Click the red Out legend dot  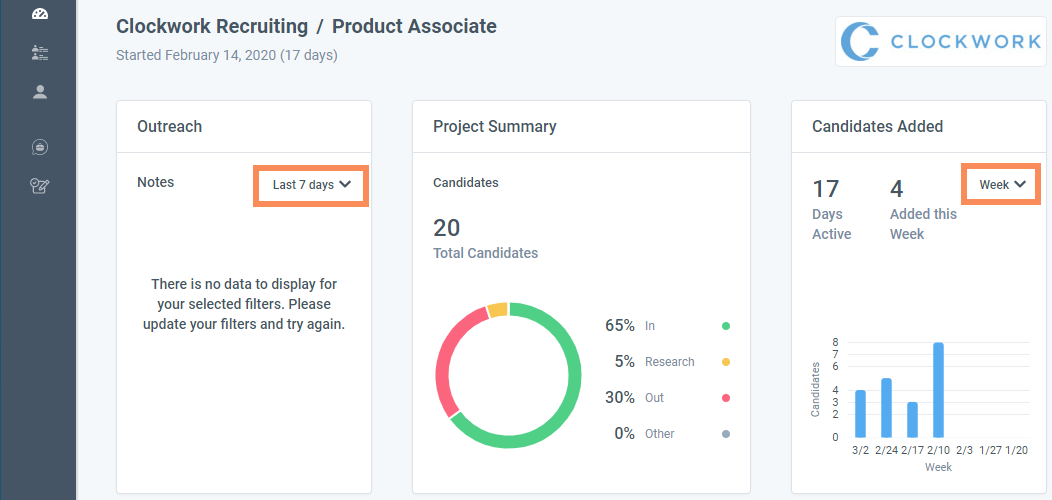point(726,398)
